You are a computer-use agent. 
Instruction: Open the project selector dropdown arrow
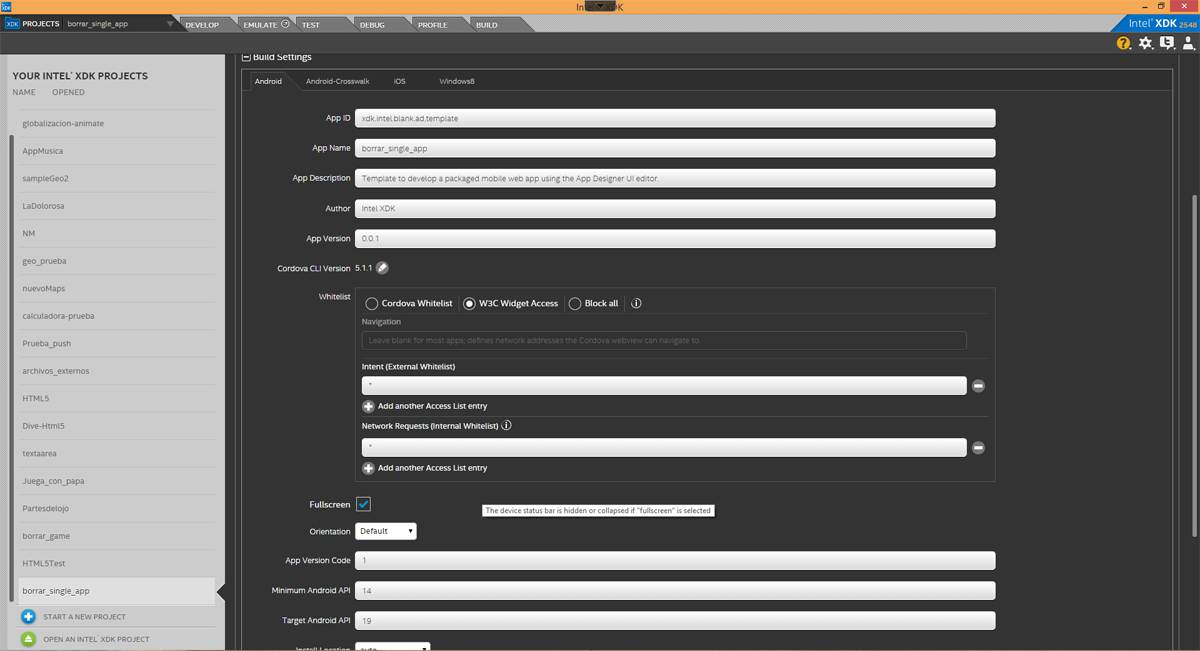coord(170,23)
